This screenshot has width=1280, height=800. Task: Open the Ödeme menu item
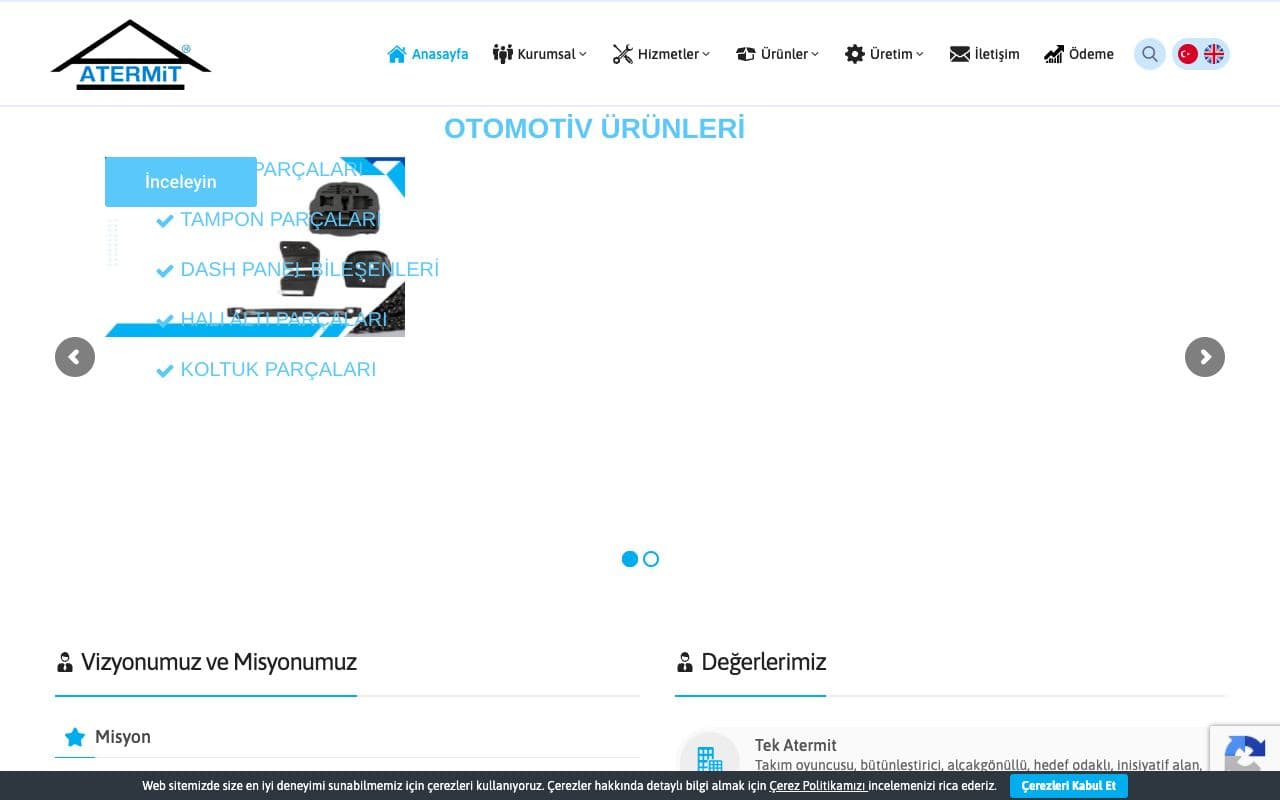[x=1079, y=54]
